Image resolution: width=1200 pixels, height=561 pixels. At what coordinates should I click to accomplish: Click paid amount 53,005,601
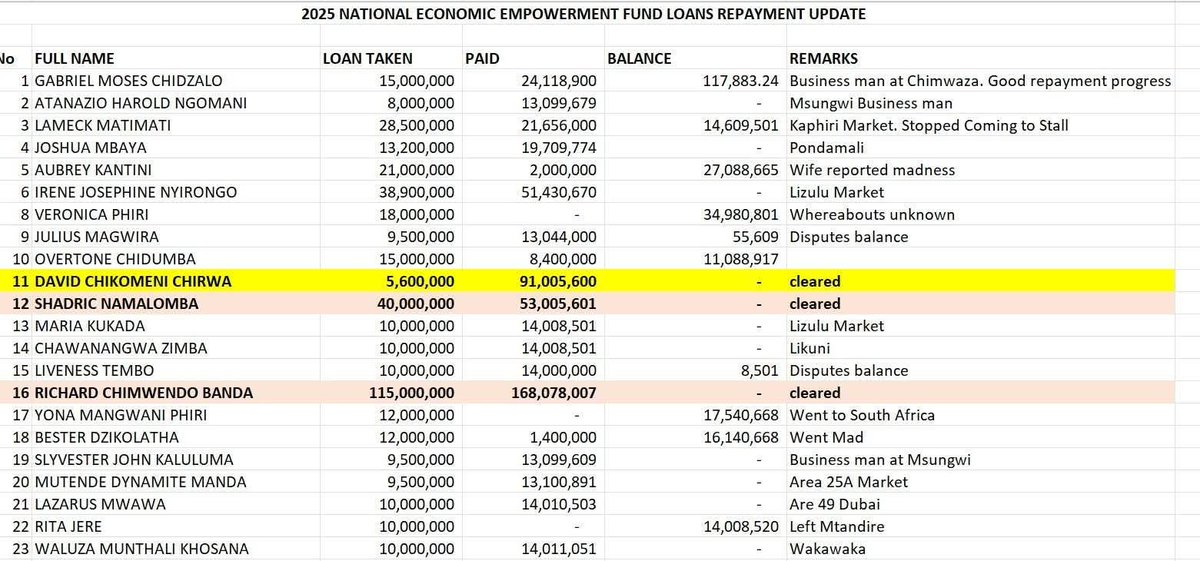click(x=559, y=304)
